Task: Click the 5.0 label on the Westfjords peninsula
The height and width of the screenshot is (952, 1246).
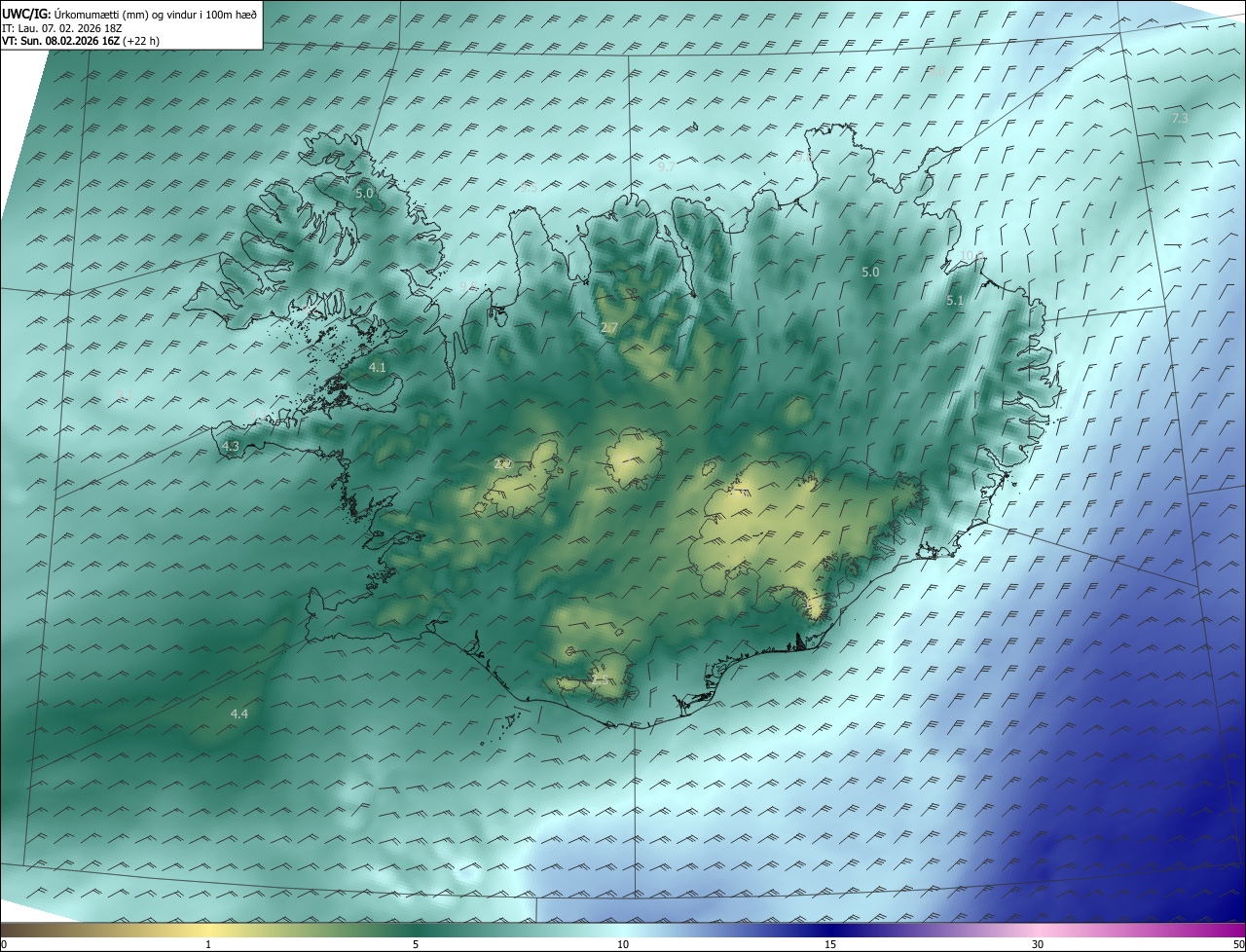Action: pos(364,194)
